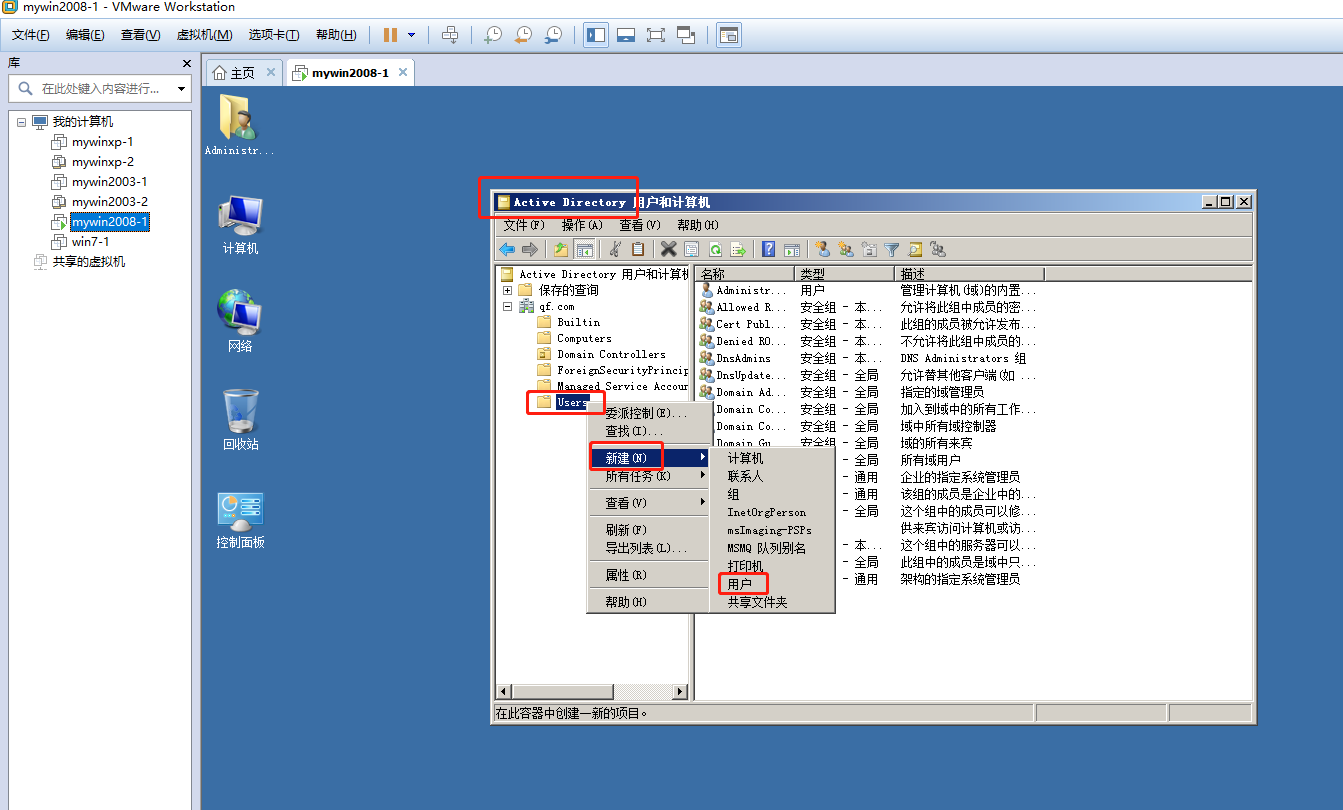The height and width of the screenshot is (810, 1343).
Task: Click 属性(R) in context menu
Action: (x=648, y=575)
